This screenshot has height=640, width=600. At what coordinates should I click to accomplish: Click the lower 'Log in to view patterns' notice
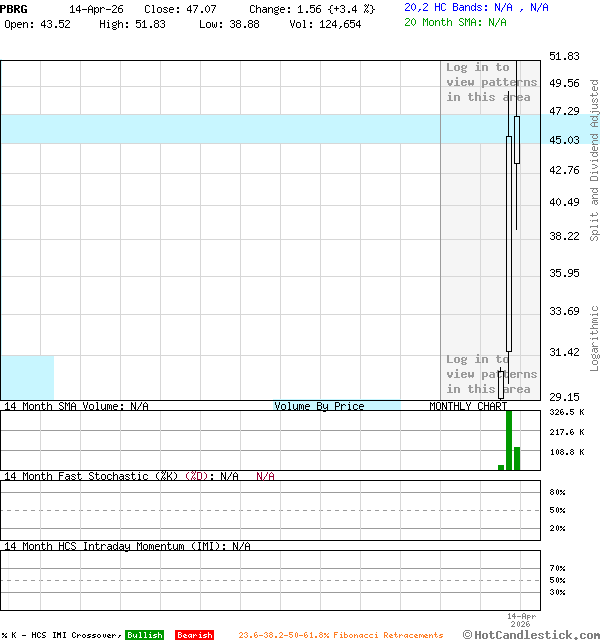tap(491, 374)
